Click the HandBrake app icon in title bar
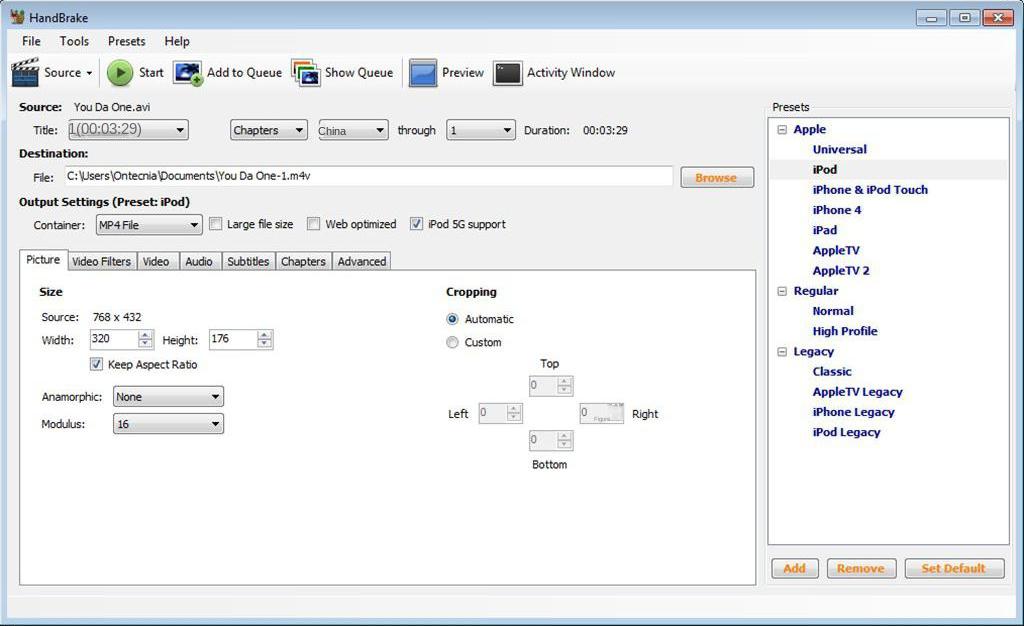The width and height of the screenshot is (1024, 626). click(x=17, y=17)
